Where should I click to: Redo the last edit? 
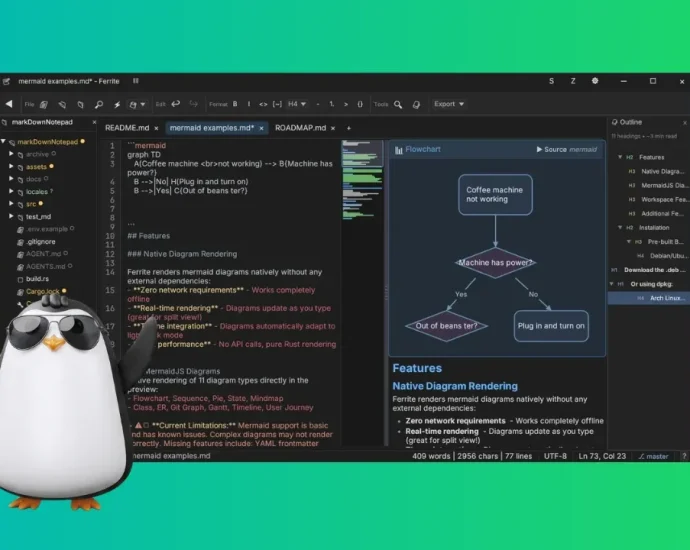coord(194,104)
